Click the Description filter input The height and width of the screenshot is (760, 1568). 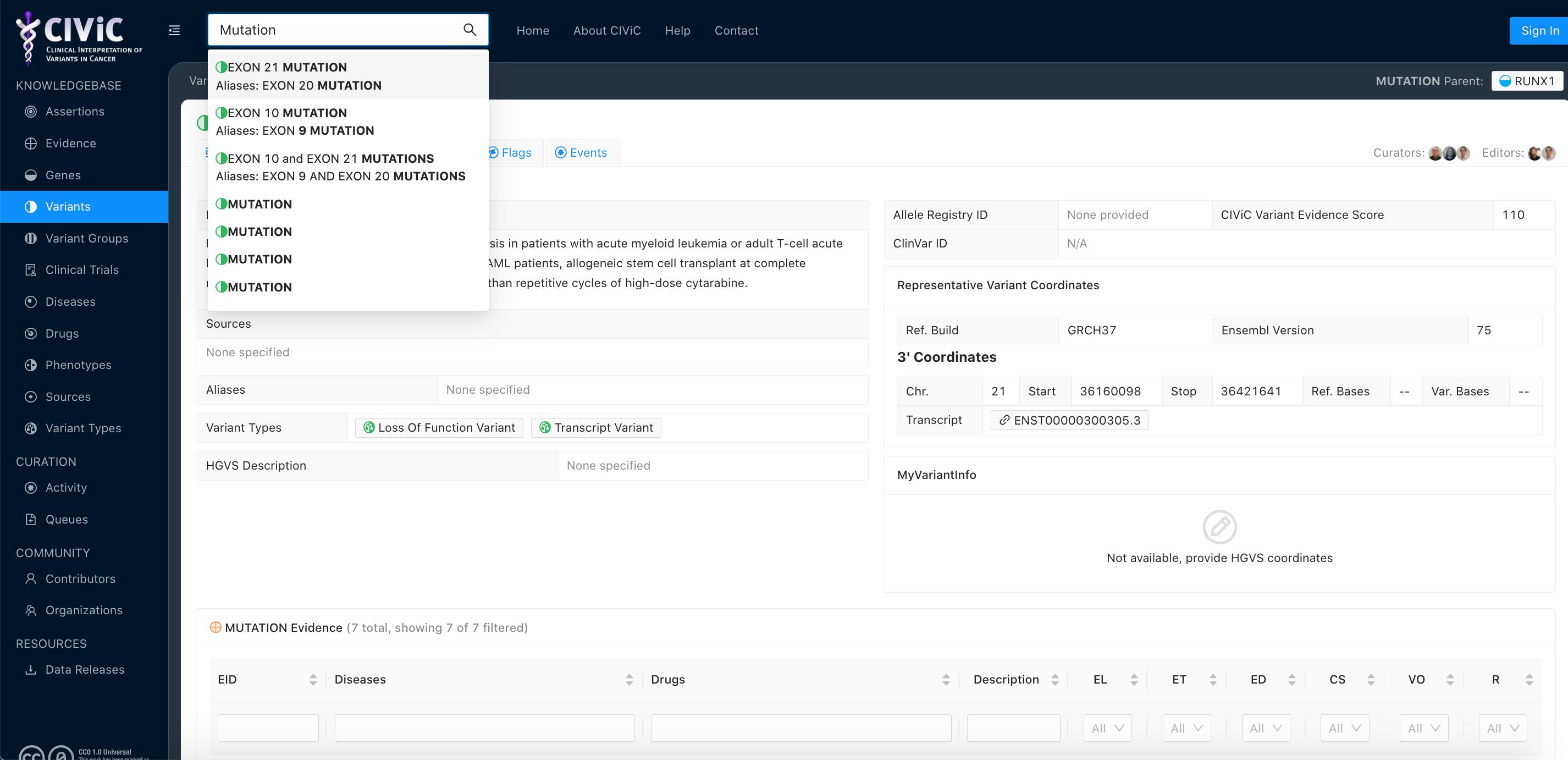pyautogui.click(x=1013, y=728)
